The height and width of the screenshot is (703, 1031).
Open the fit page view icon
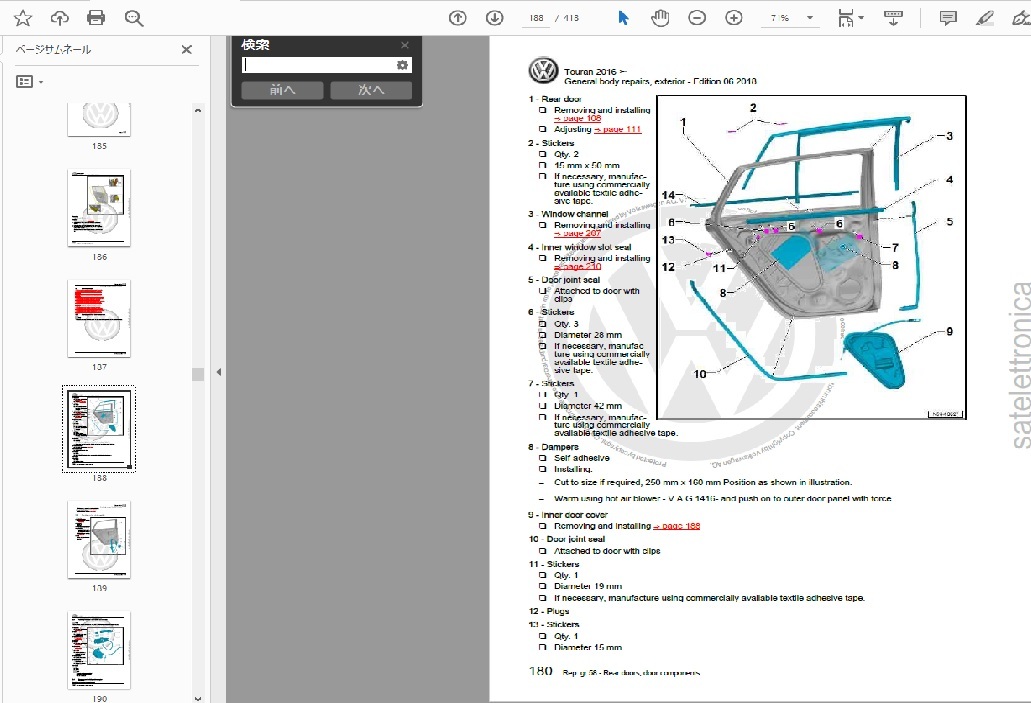click(846, 18)
